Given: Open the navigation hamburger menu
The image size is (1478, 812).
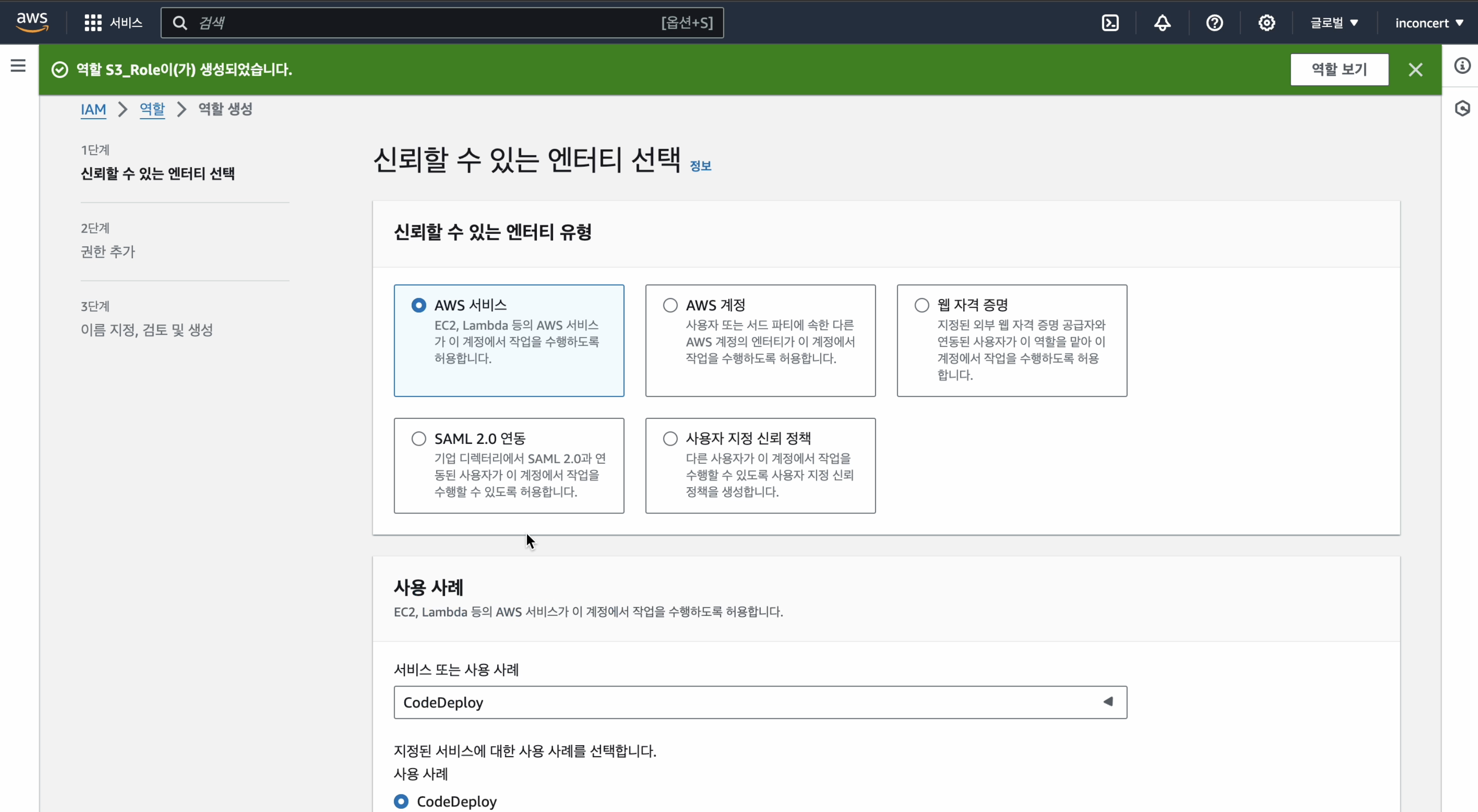Looking at the screenshot, I should point(17,65).
